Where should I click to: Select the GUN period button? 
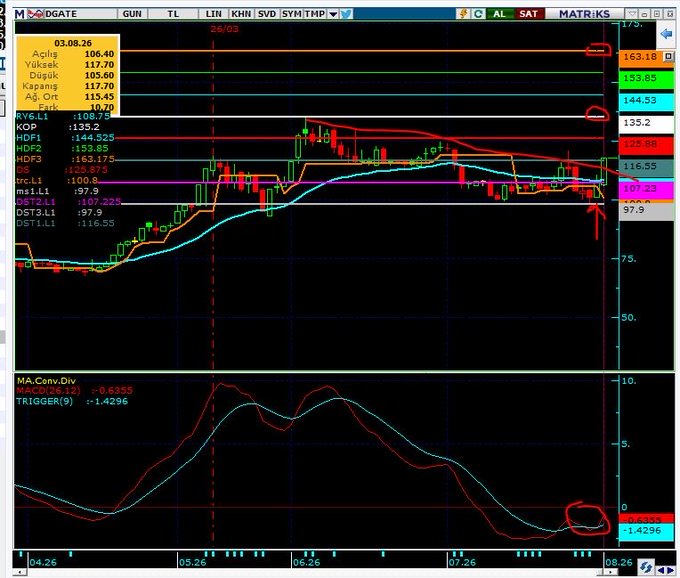coord(132,14)
